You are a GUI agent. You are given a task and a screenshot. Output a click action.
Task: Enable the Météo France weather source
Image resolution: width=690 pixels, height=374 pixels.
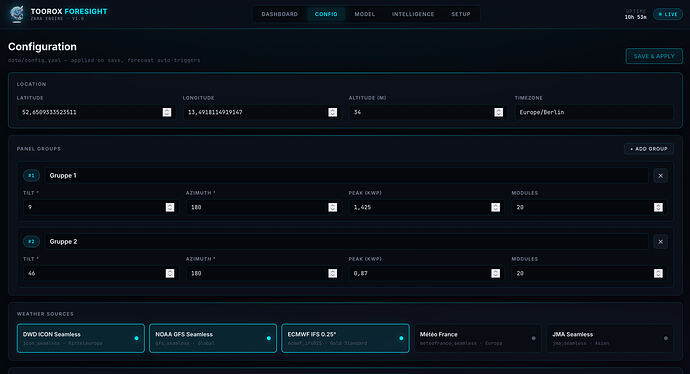477,338
